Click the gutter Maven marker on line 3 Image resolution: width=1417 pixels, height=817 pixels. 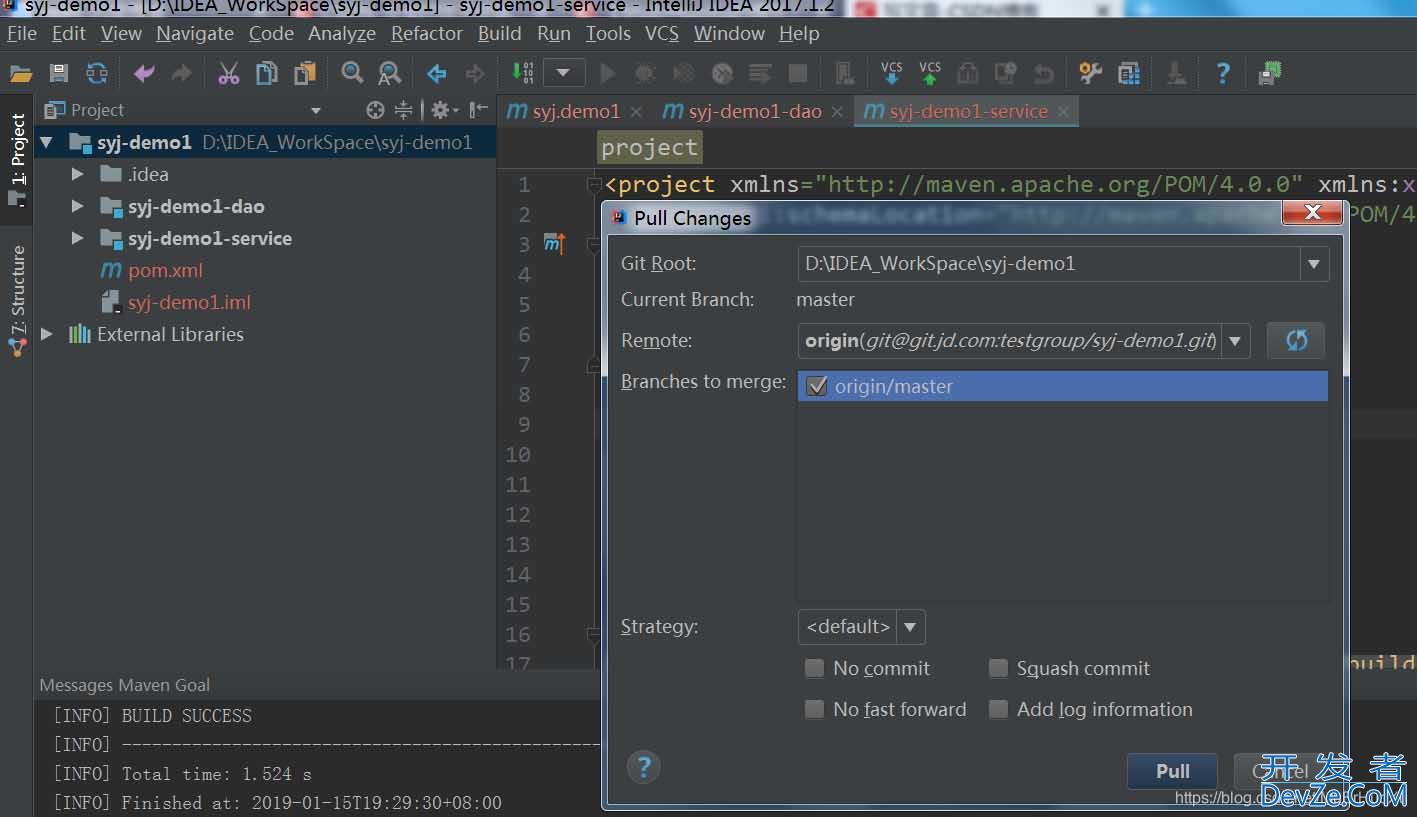coord(555,243)
